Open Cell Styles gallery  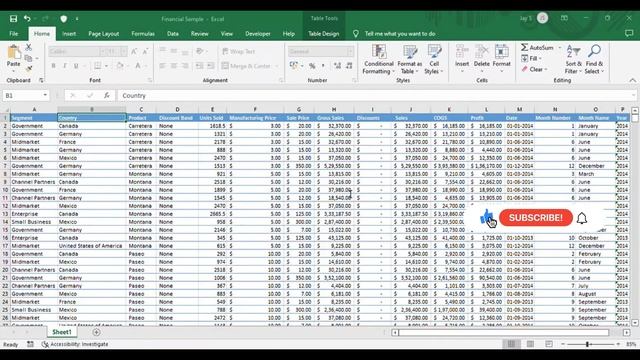(x=434, y=60)
